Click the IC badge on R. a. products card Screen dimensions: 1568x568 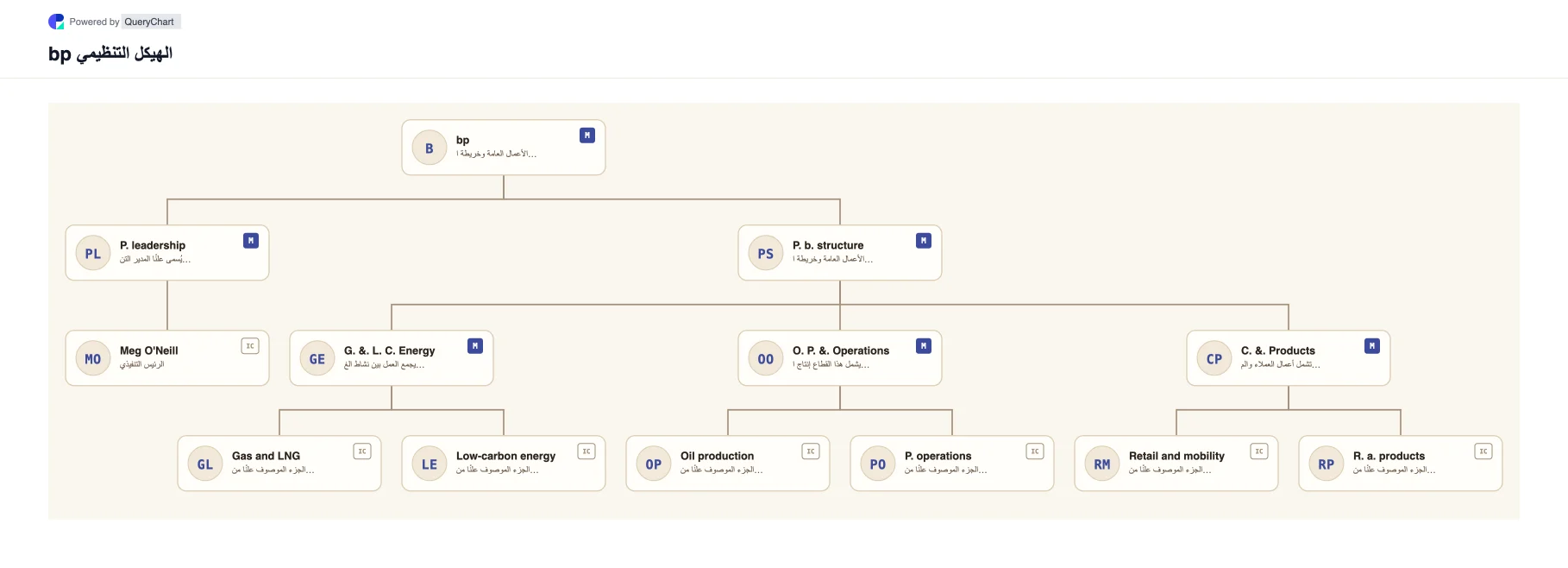pyautogui.click(x=1483, y=451)
